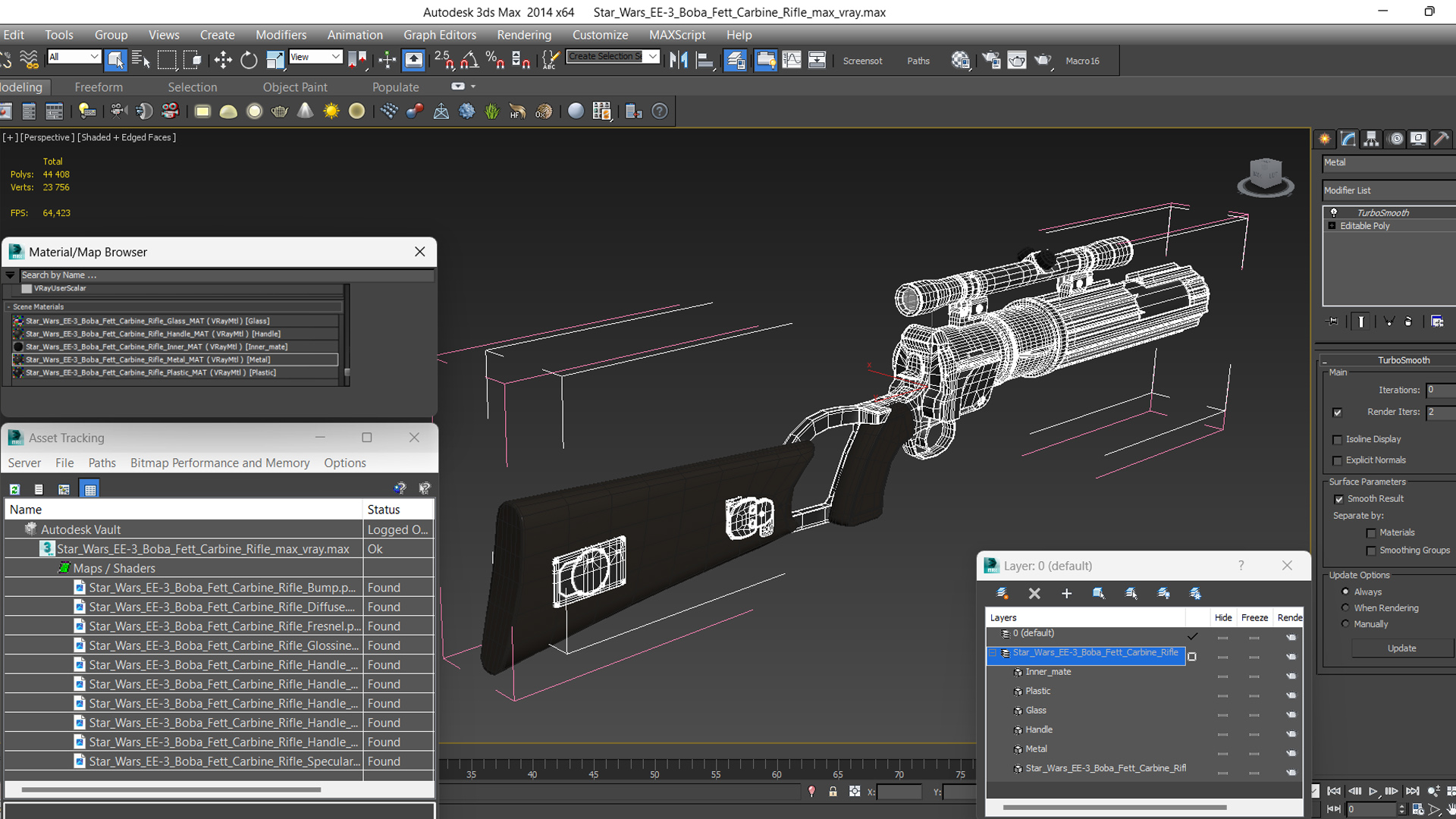Screen dimensions: 1456x819
Task: Click the Inner_mate material color swatch
Action: (18, 347)
